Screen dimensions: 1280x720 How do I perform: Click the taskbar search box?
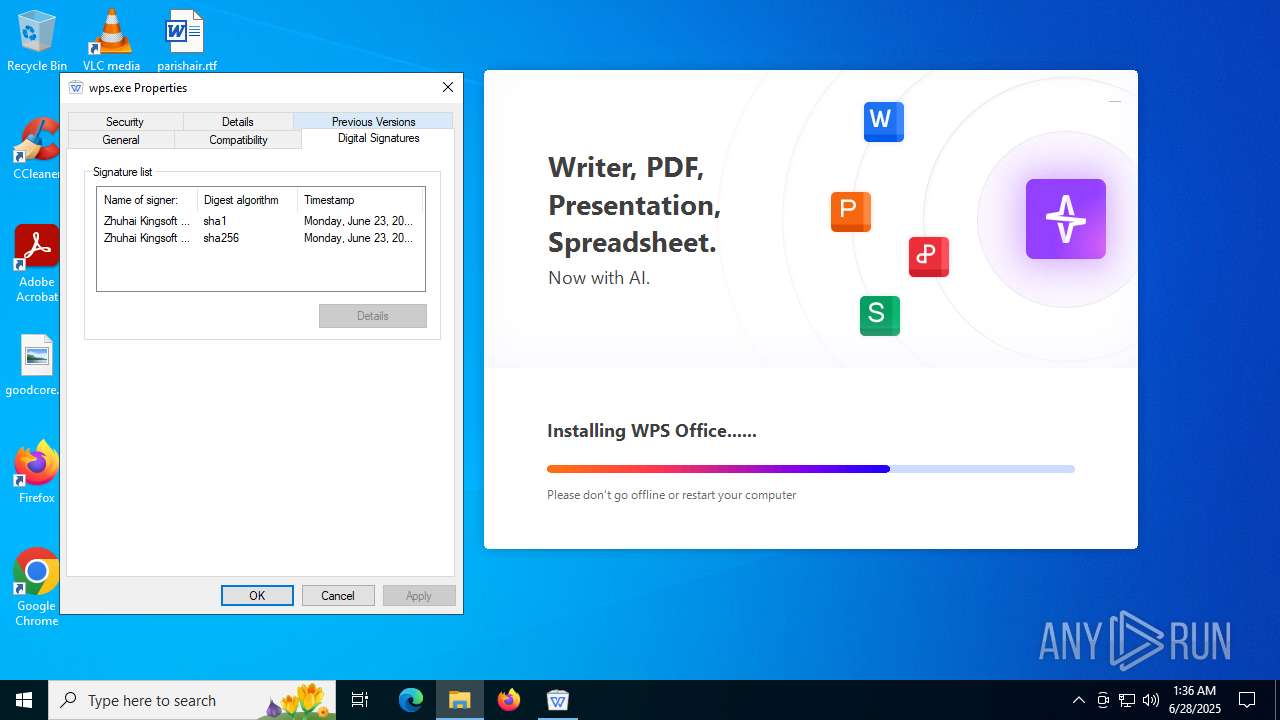190,700
